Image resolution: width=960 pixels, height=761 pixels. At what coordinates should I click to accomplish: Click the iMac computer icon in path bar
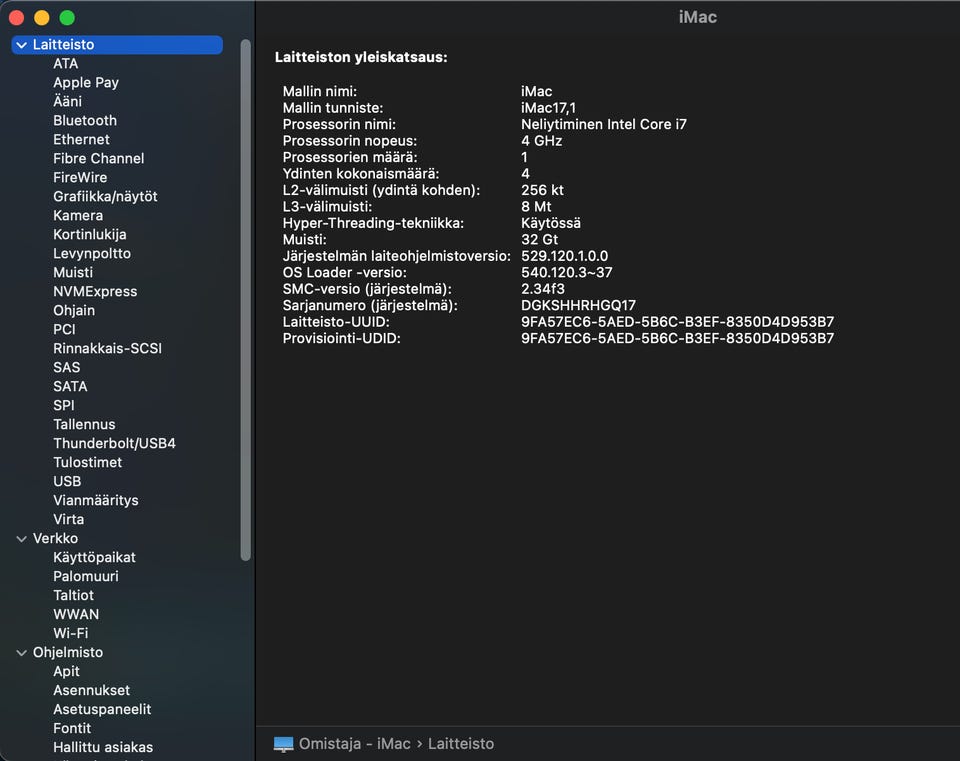pyautogui.click(x=283, y=744)
